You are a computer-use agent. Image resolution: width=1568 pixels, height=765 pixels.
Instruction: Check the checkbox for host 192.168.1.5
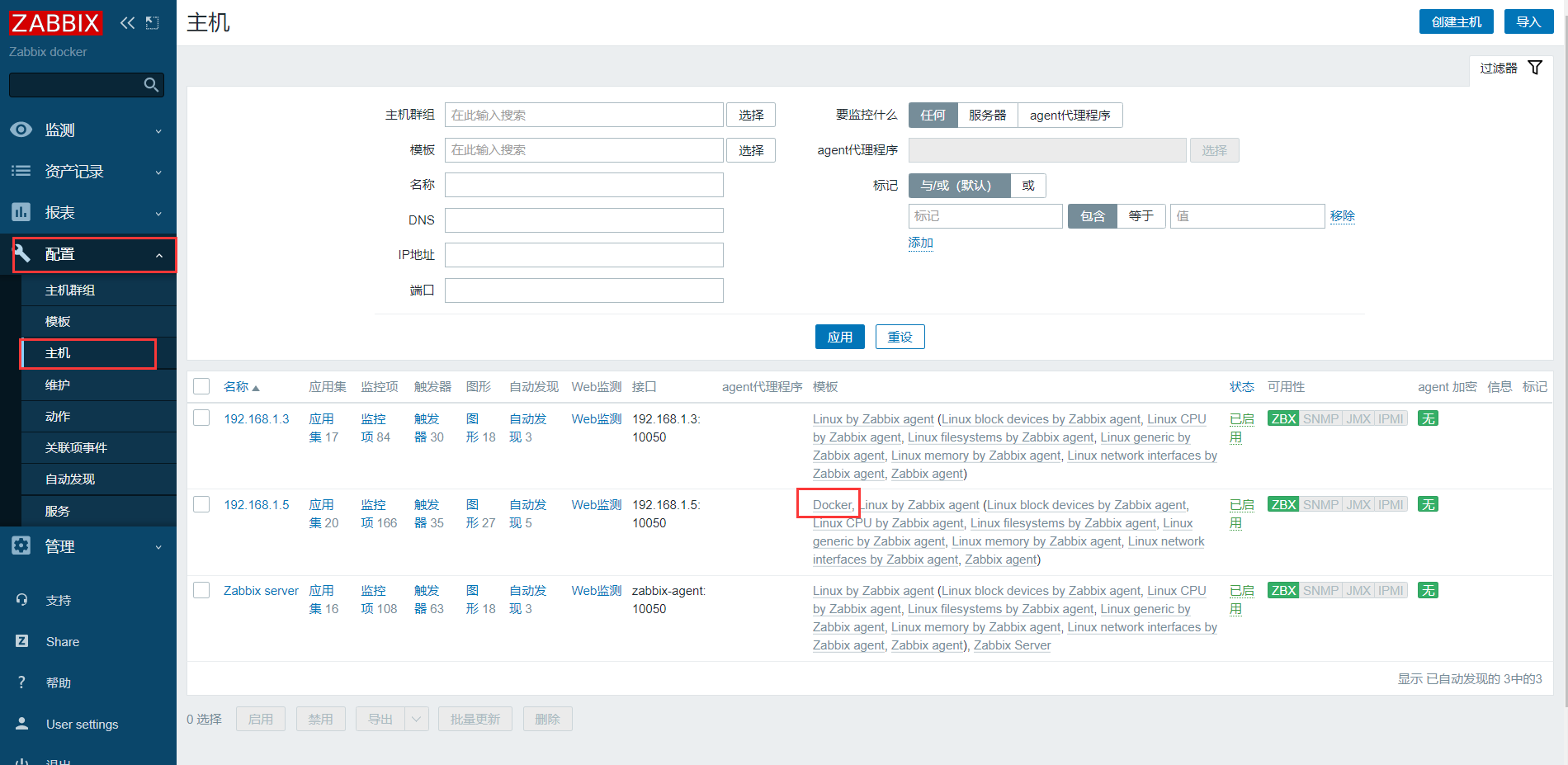pyautogui.click(x=201, y=504)
